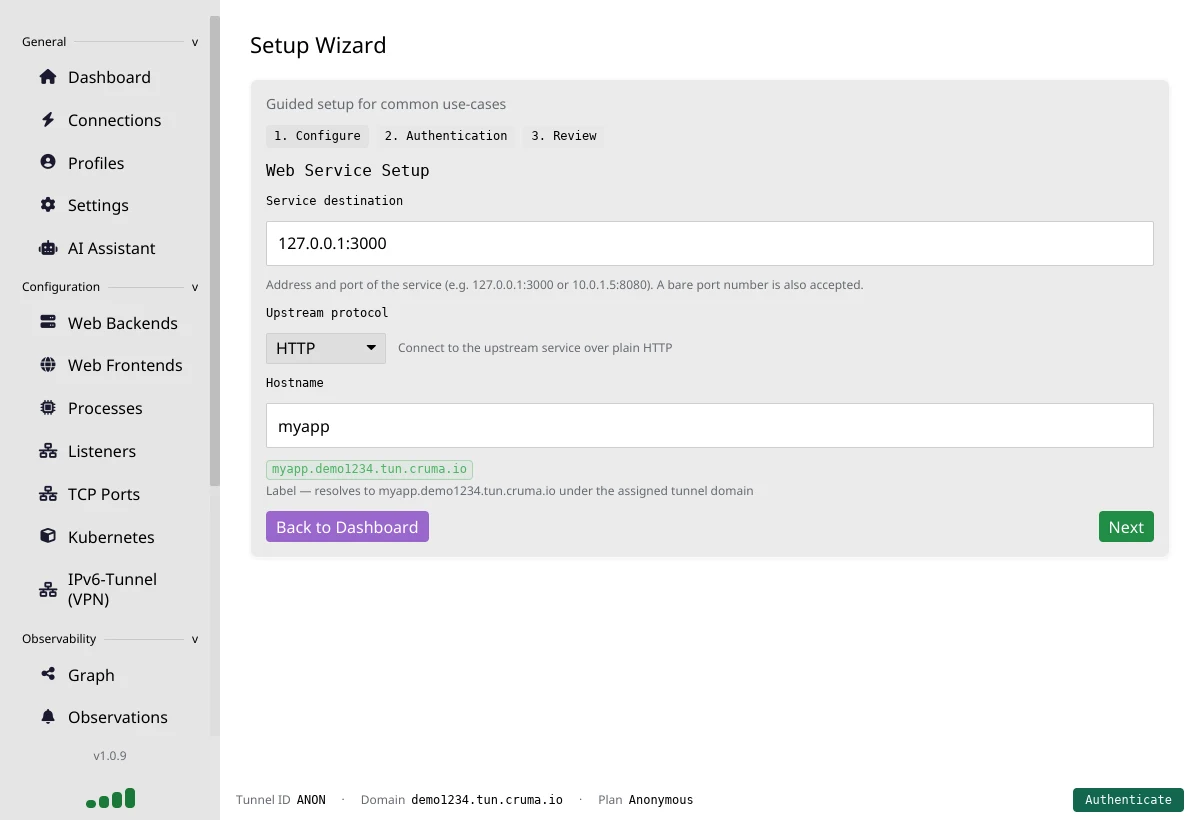Click the Processes chip icon
Screen dimensions: 1200x820
[x=48, y=408]
